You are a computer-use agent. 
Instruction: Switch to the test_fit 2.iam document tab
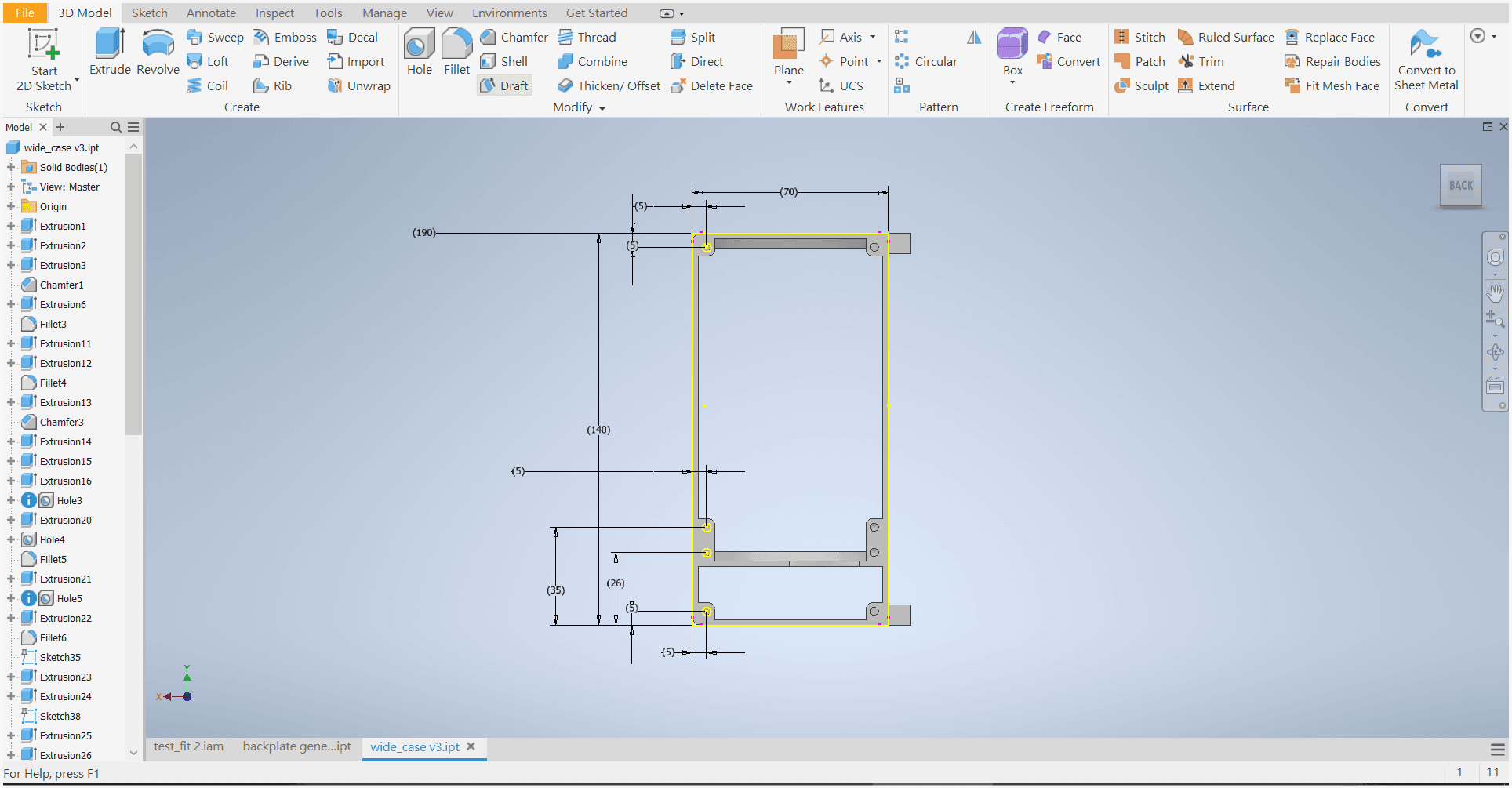[x=187, y=746]
